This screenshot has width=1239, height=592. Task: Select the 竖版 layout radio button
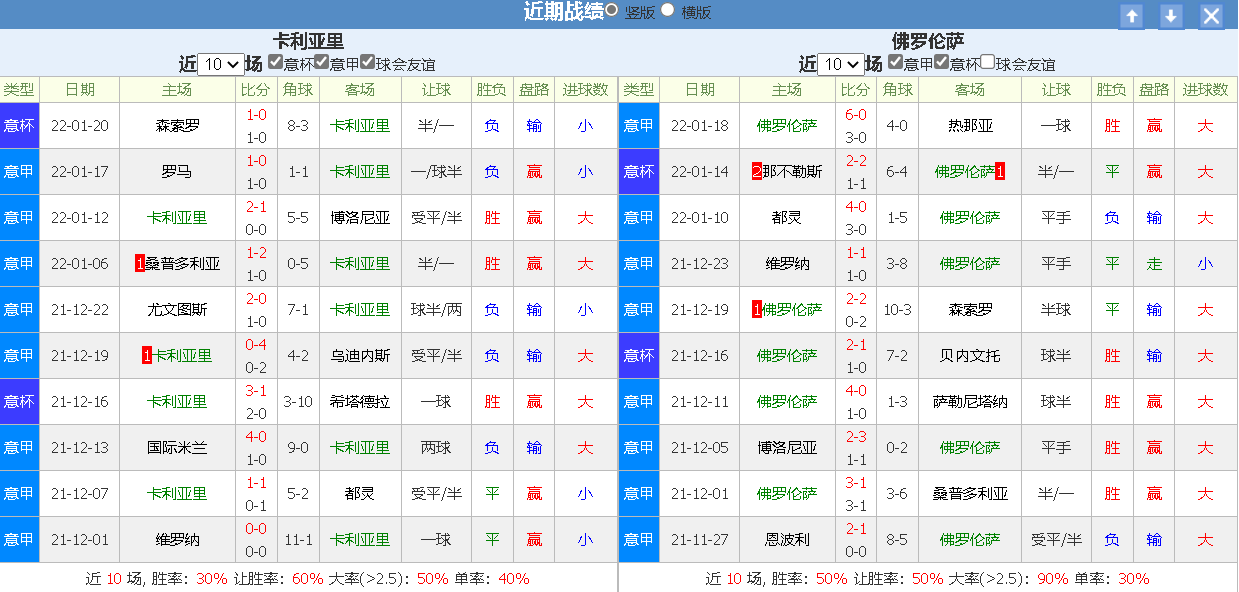point(612,10)
